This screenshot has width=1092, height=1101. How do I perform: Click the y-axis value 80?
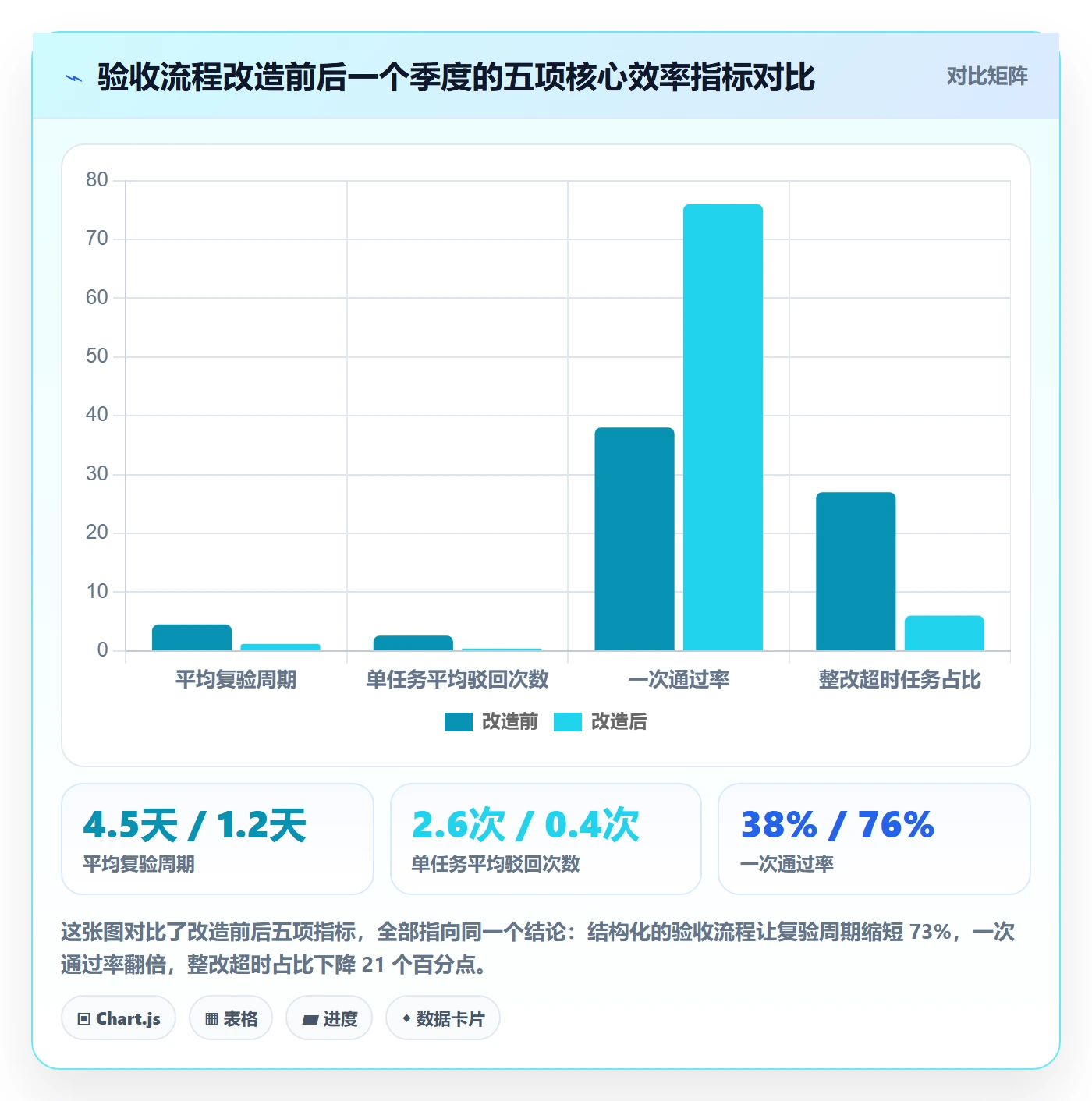click(x=97, y=180)
